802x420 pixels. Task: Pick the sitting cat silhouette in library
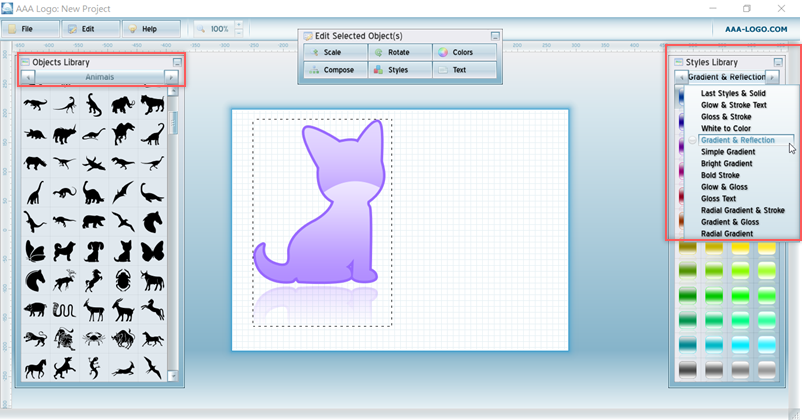(123, 251)
